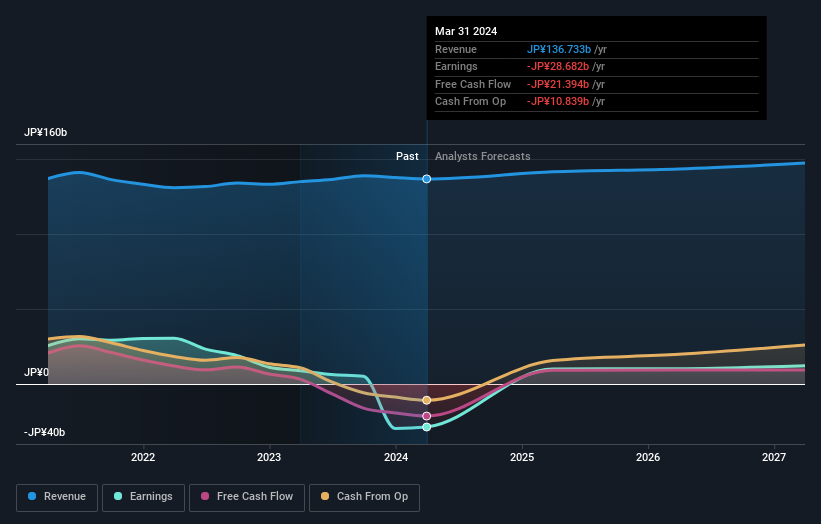821x524 pixels.
Task: Click the 2023 x-axis label
Action: (269, 457)
